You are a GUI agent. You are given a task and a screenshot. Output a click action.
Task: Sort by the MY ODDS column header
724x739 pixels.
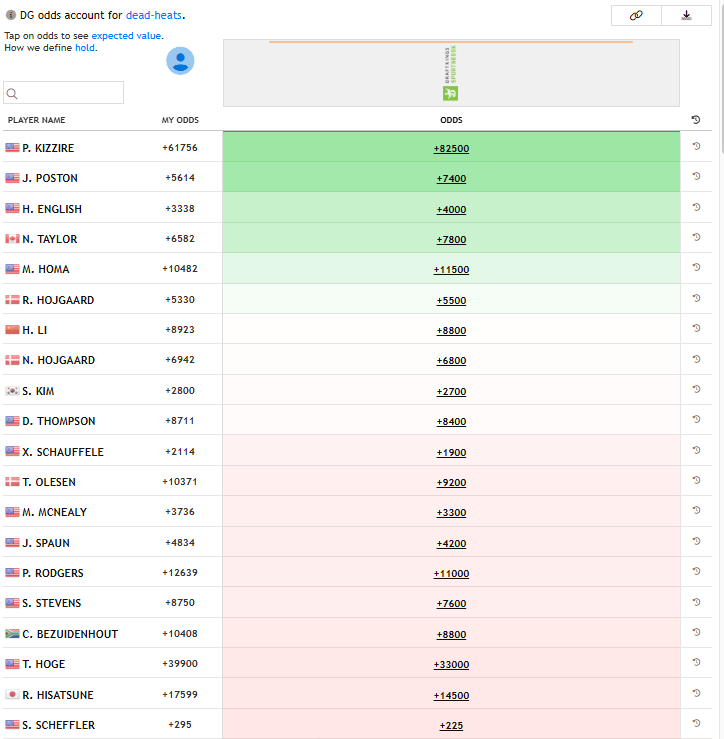point(180,120)
